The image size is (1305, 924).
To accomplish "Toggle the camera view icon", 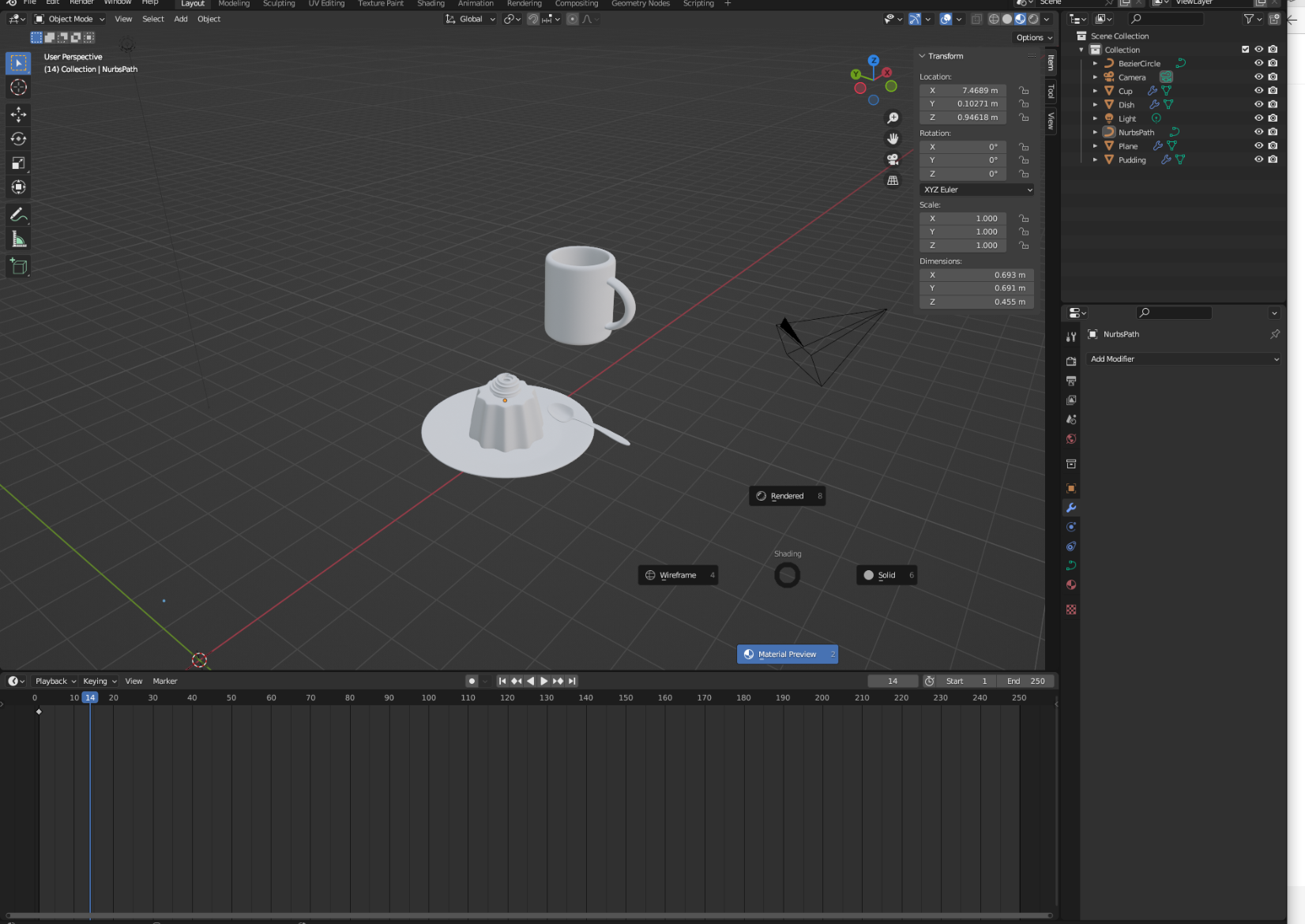I will 893,160.
